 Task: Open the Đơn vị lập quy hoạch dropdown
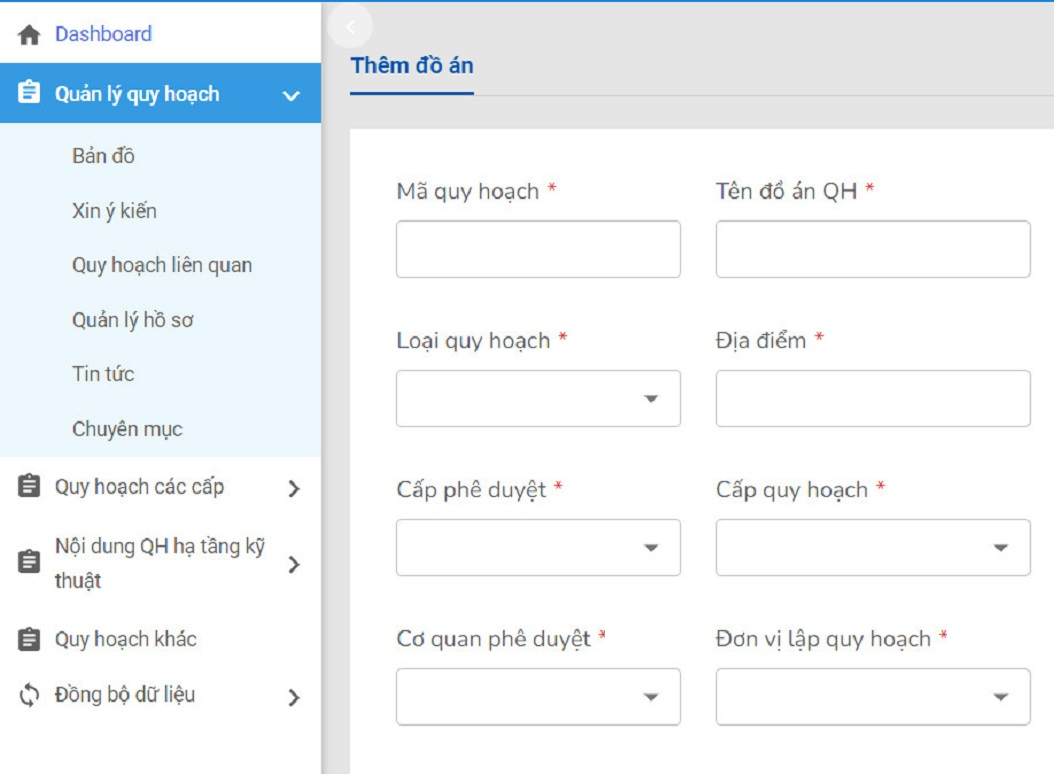coord(872,696)
